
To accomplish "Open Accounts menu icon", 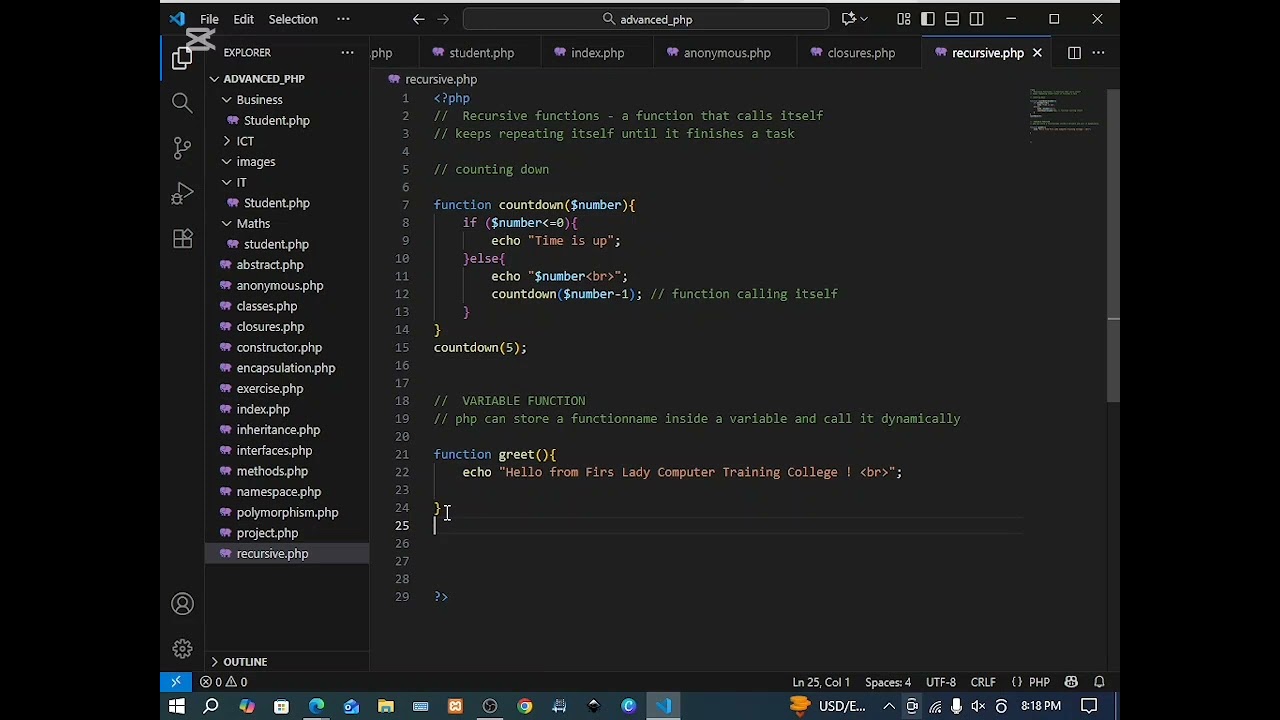I will pyautogui.click(x=182, y=604).
